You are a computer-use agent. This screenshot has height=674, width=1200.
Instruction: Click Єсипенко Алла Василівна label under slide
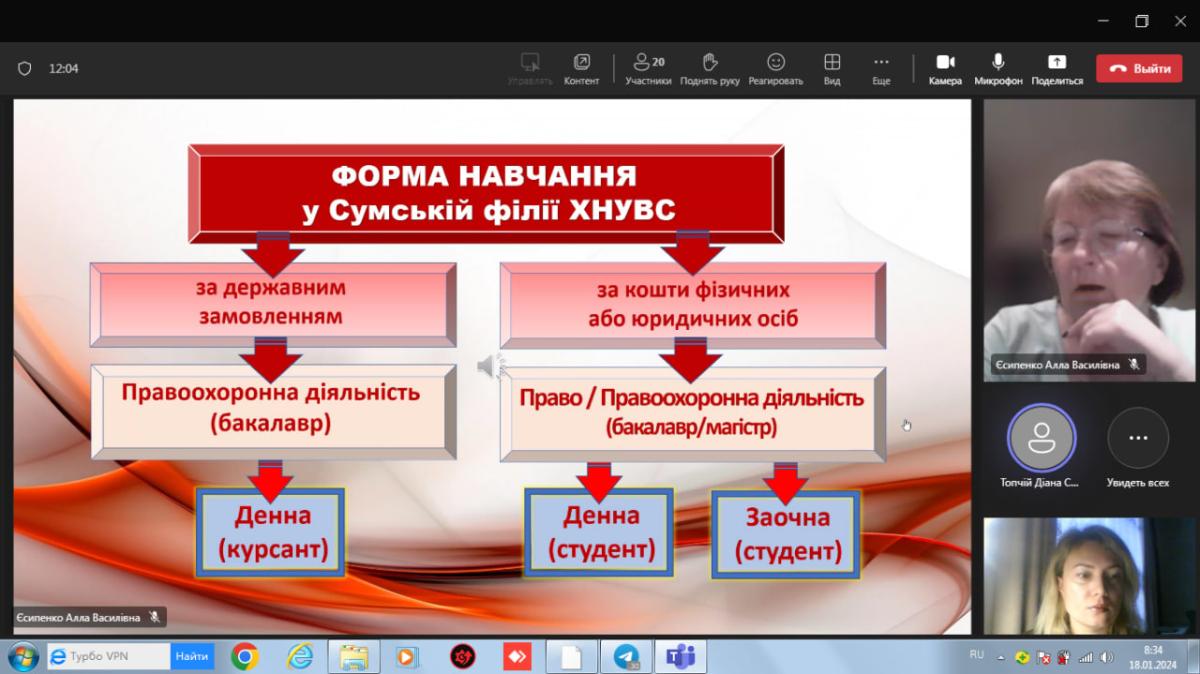pyautogui.click(x=88, y=618)
